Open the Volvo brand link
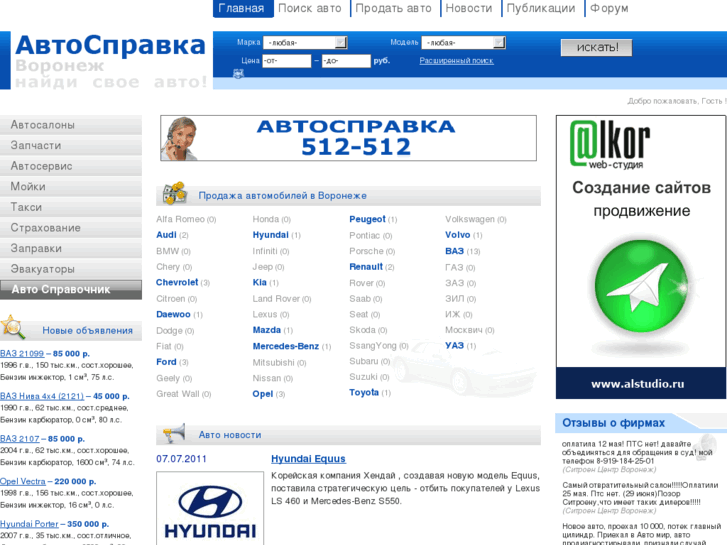 (458, 235)
